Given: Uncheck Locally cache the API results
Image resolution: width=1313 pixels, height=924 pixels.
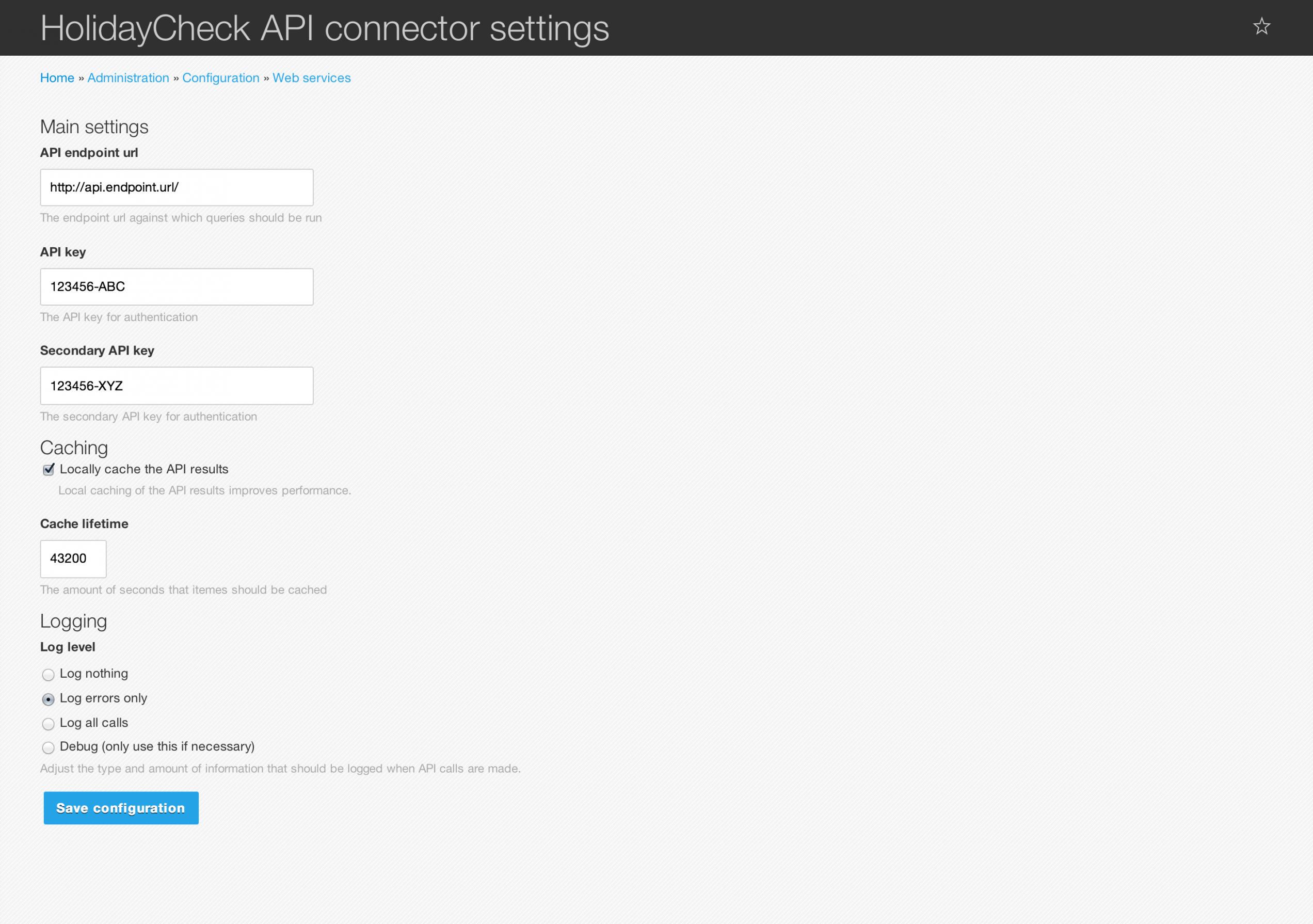Looking at the screenshot, I should point(49,469).
